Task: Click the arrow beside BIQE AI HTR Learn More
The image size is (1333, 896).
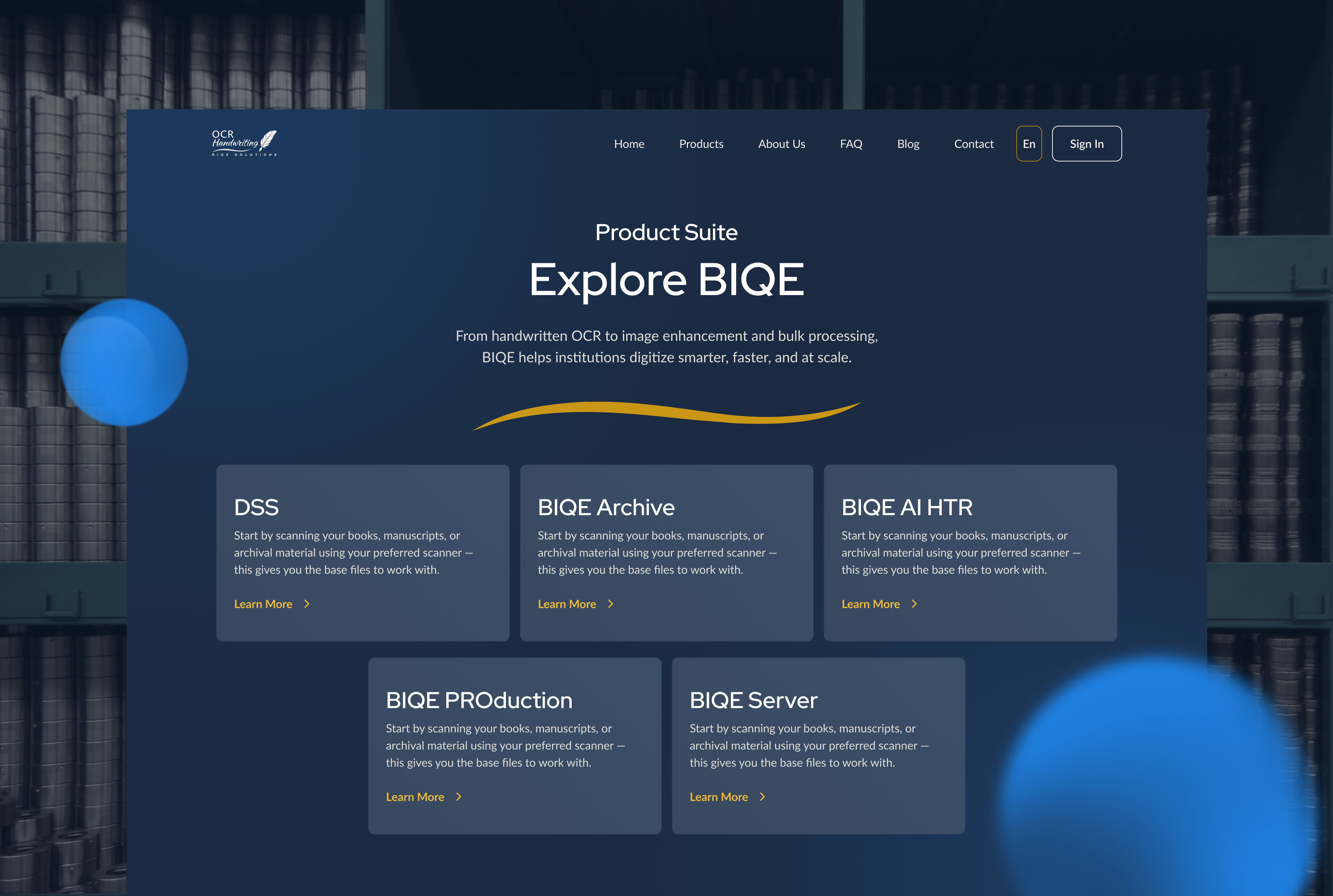Action: pyautogui.click(x=914, y=604)
